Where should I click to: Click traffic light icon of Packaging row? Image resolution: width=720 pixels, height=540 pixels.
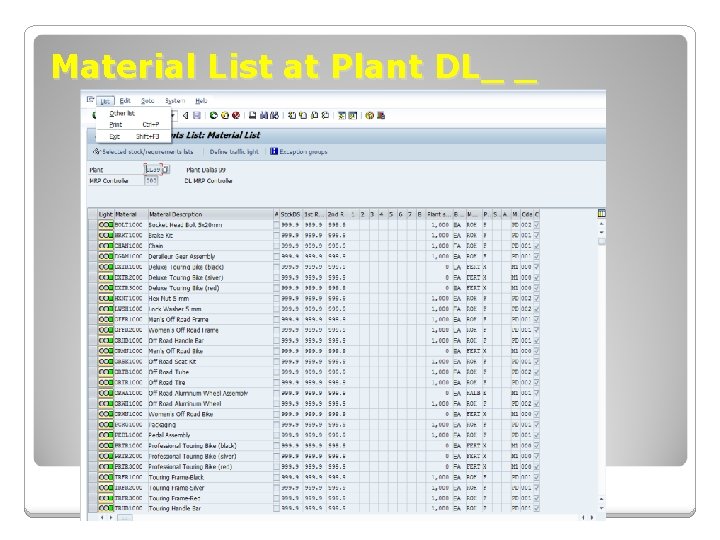[x=106, y=425]
